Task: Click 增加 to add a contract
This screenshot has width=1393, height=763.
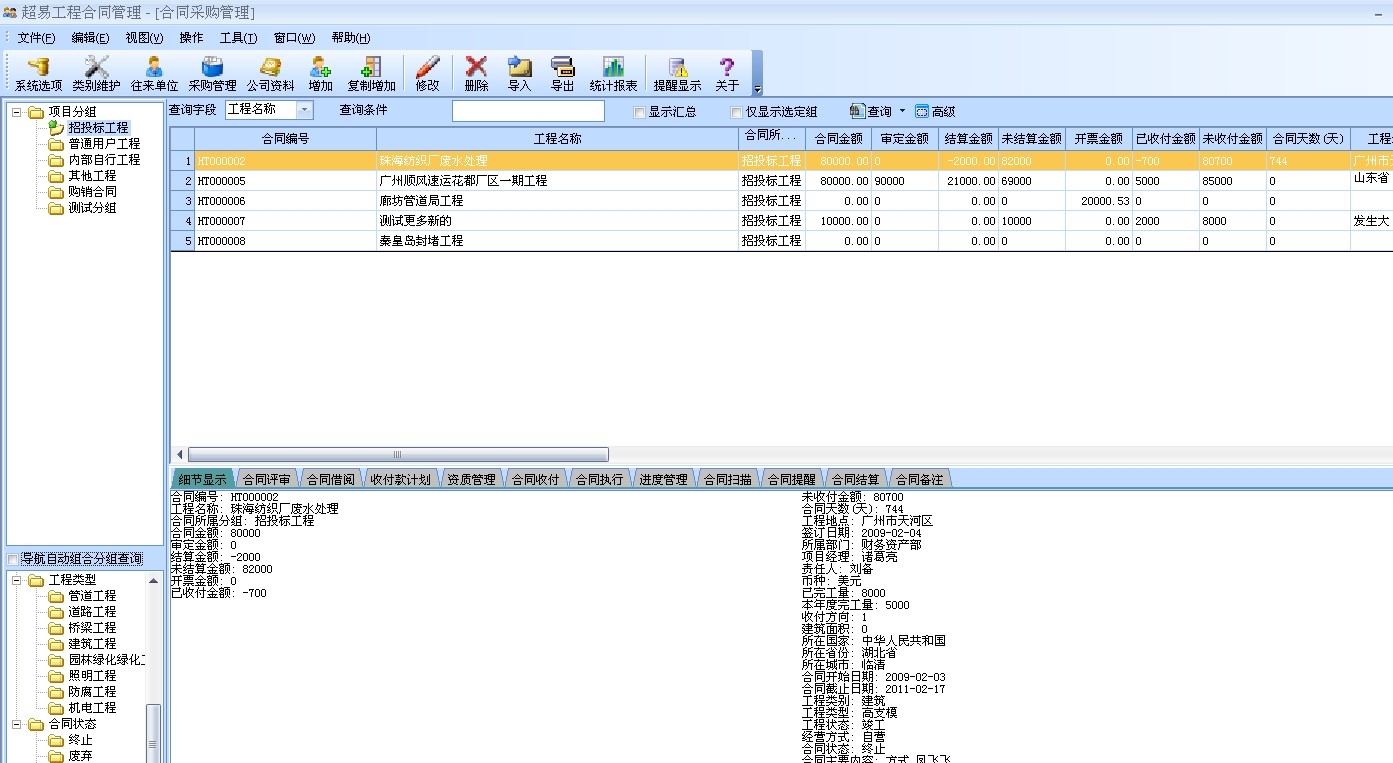Action: point(320,73)
